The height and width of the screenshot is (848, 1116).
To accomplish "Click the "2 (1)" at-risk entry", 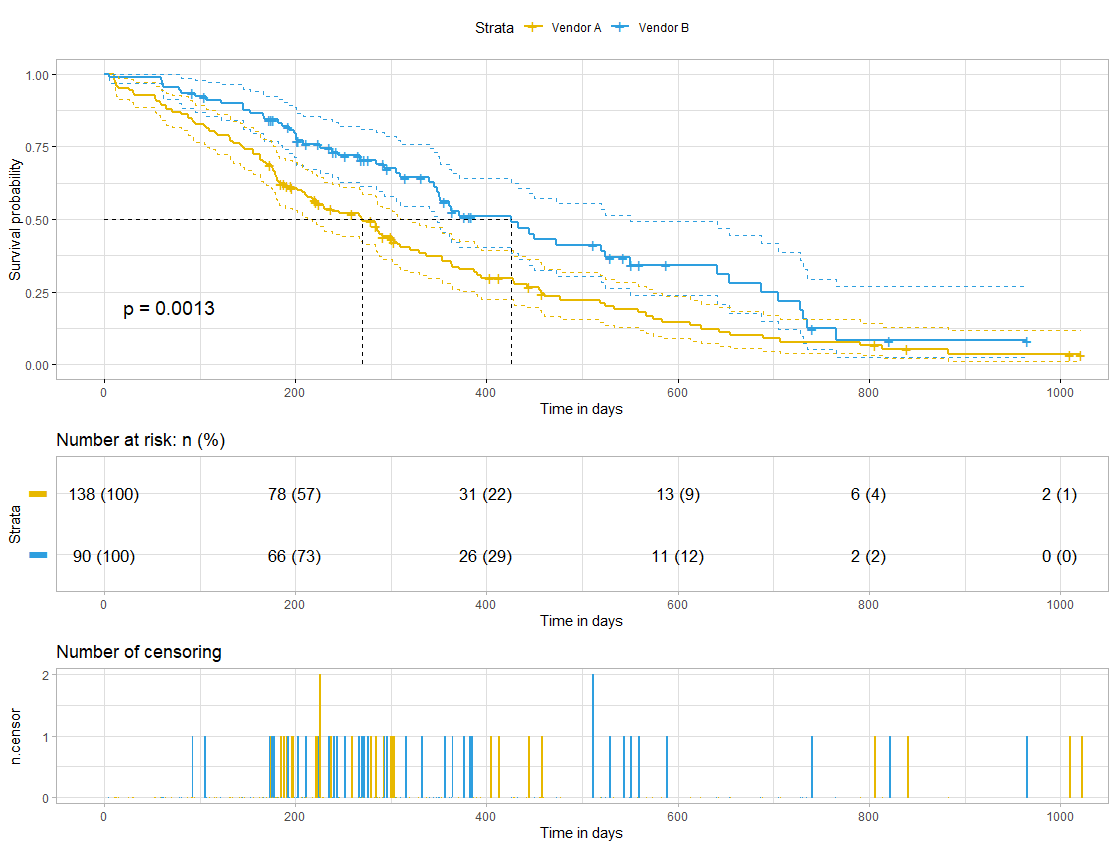I will tap(1059, 495).
